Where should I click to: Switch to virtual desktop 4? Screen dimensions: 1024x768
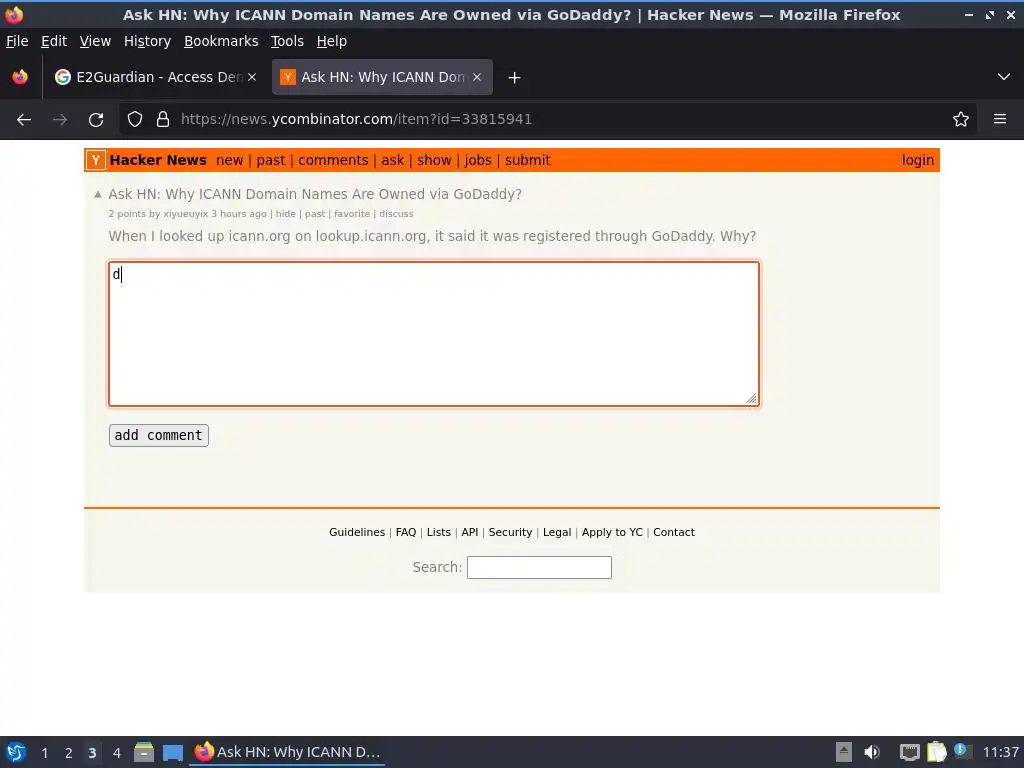117,753
